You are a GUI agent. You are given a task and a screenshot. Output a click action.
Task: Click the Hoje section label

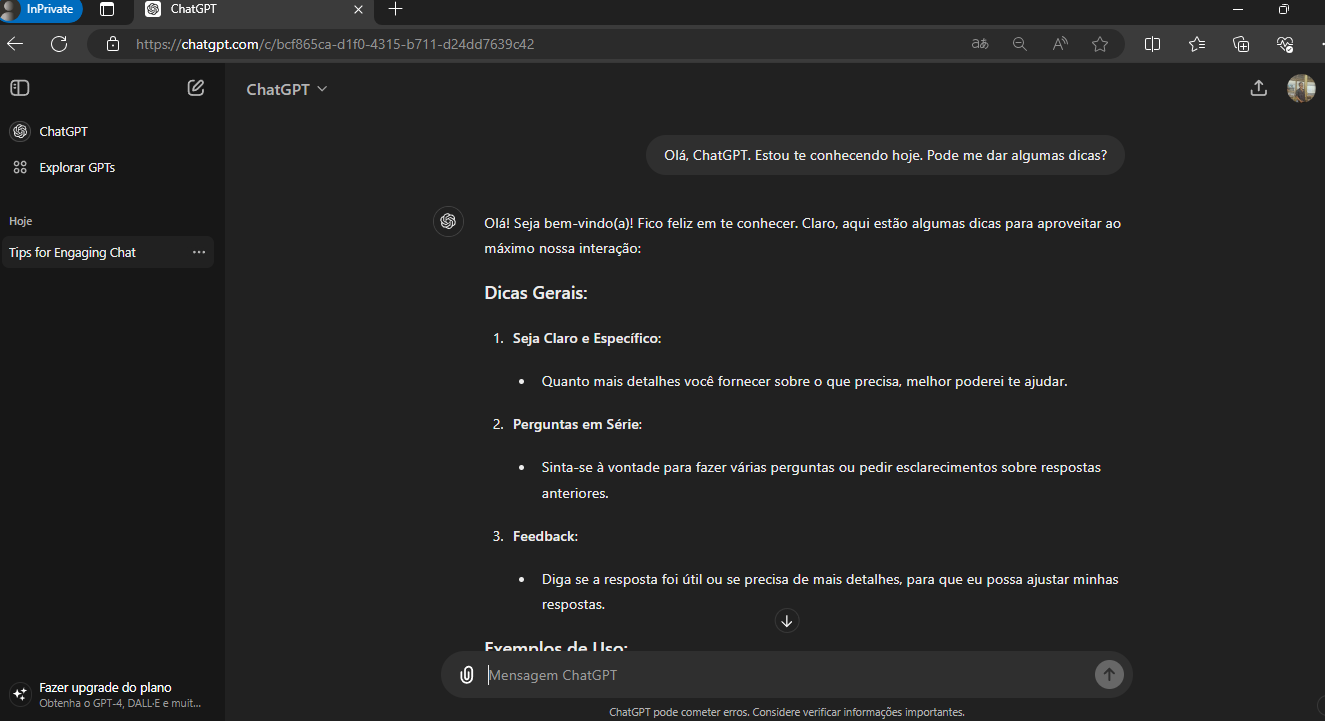coord(21,221)
